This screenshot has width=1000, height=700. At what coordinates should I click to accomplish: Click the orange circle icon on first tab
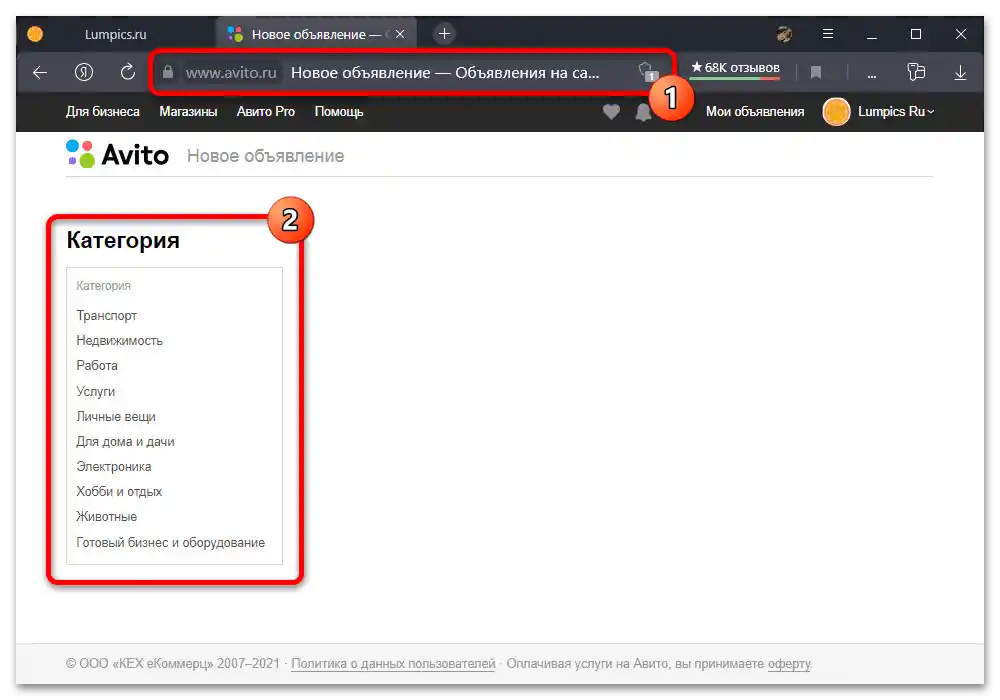point(35,34)
